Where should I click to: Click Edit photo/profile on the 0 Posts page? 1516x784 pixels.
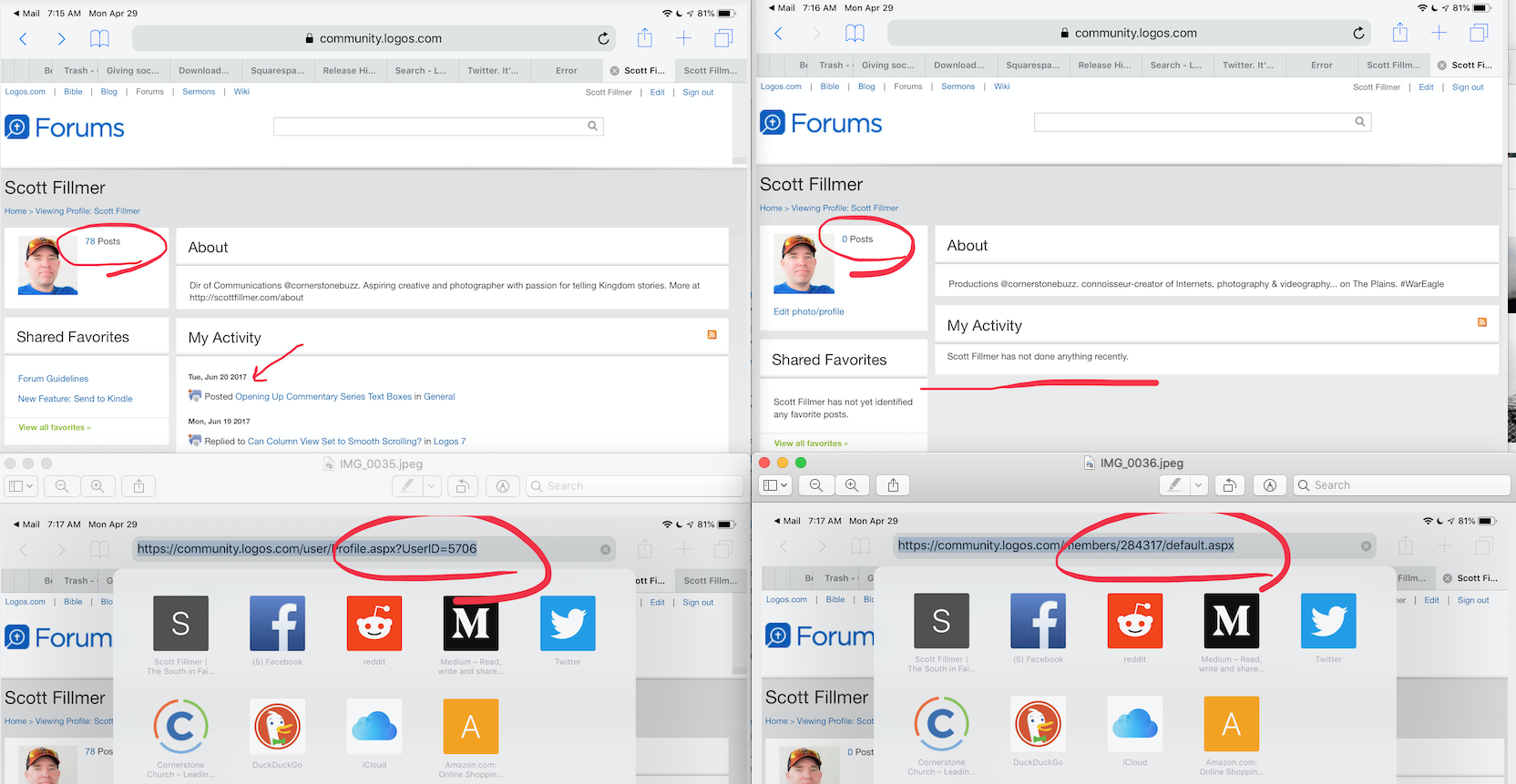[x=809, y=311]
